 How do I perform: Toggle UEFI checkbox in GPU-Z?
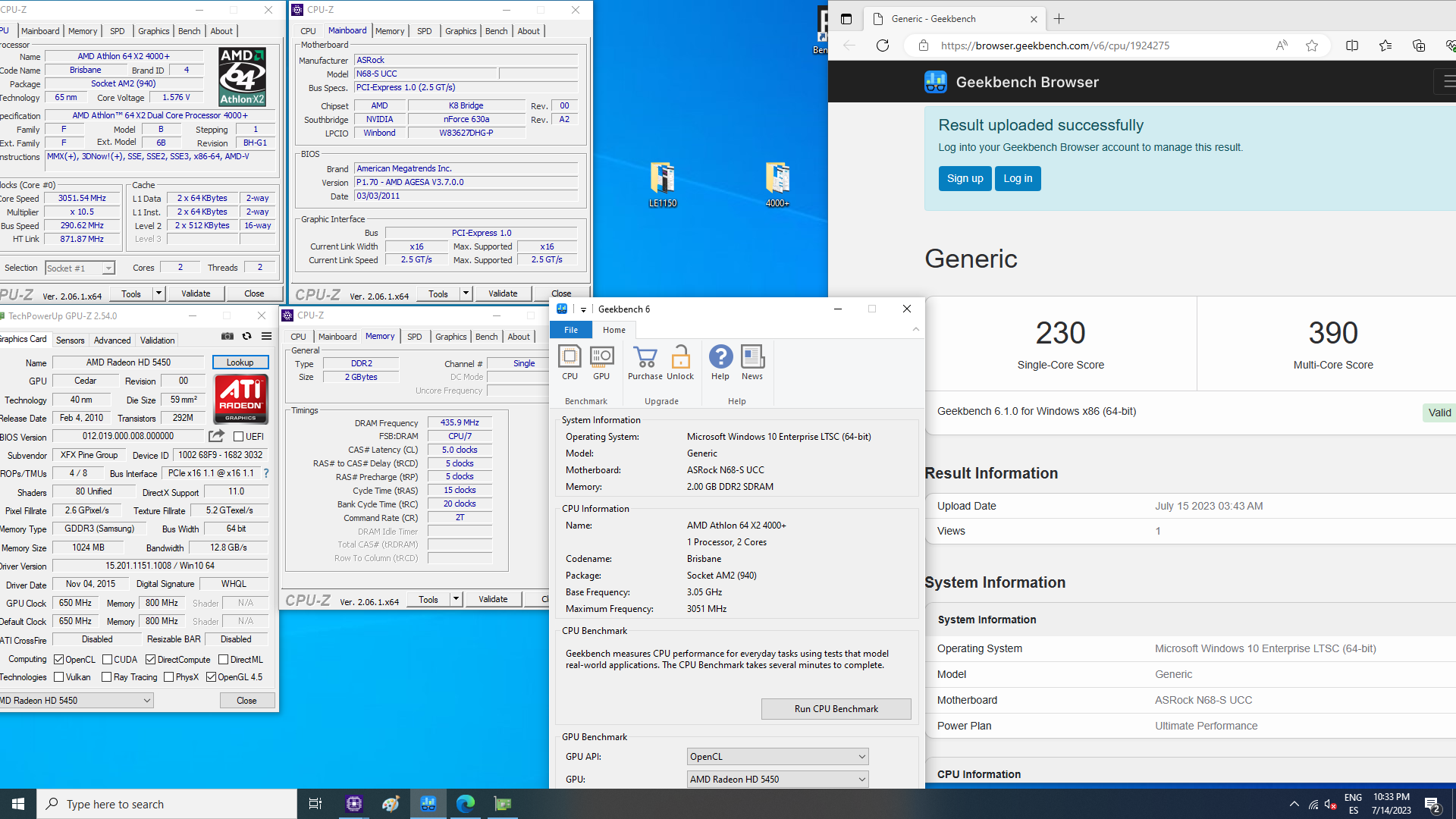point(239,437)
